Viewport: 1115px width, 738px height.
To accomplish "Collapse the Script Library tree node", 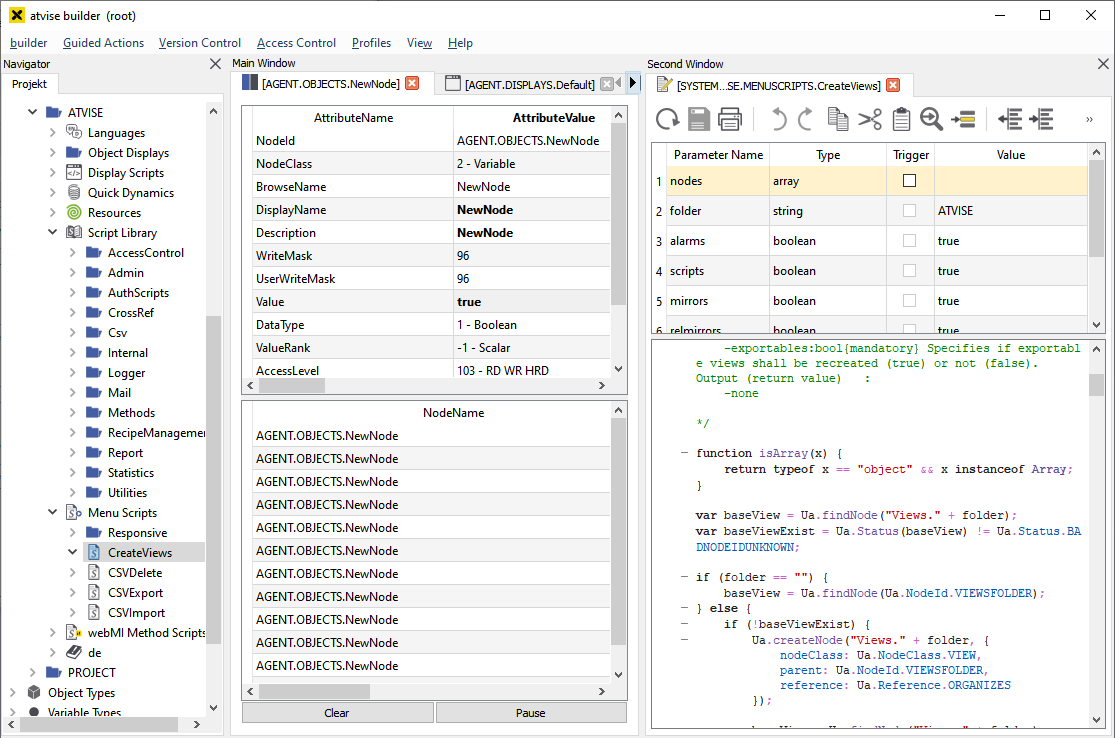I will point(54,233).
